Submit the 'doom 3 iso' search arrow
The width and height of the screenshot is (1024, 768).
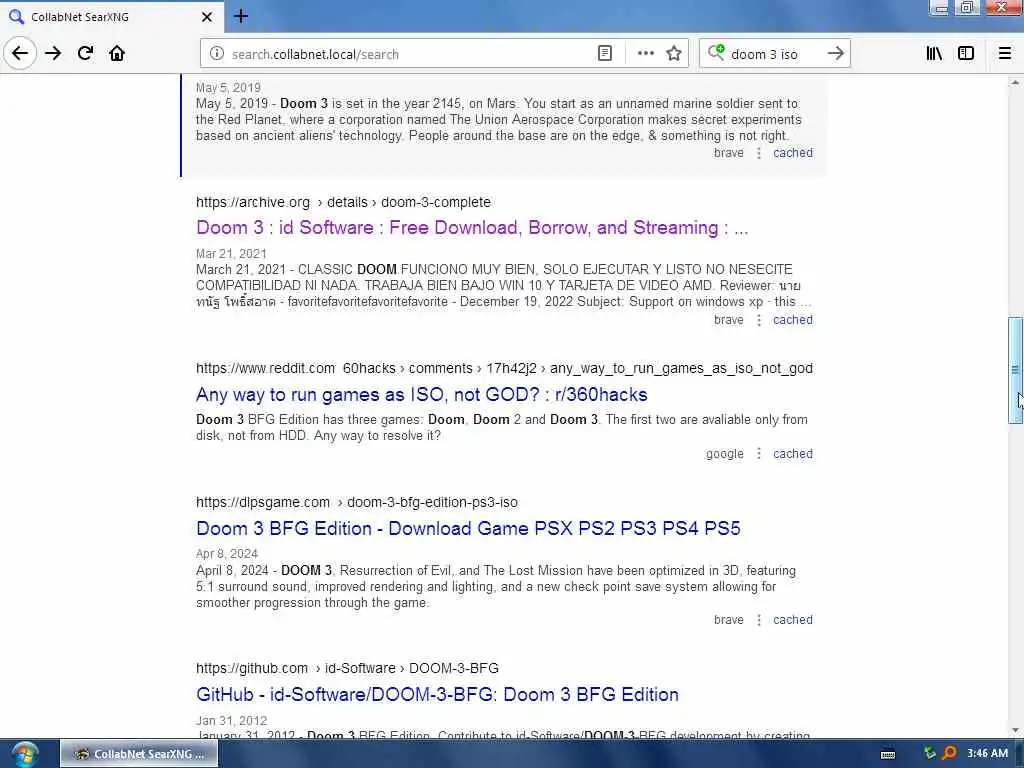click(835, 54)
